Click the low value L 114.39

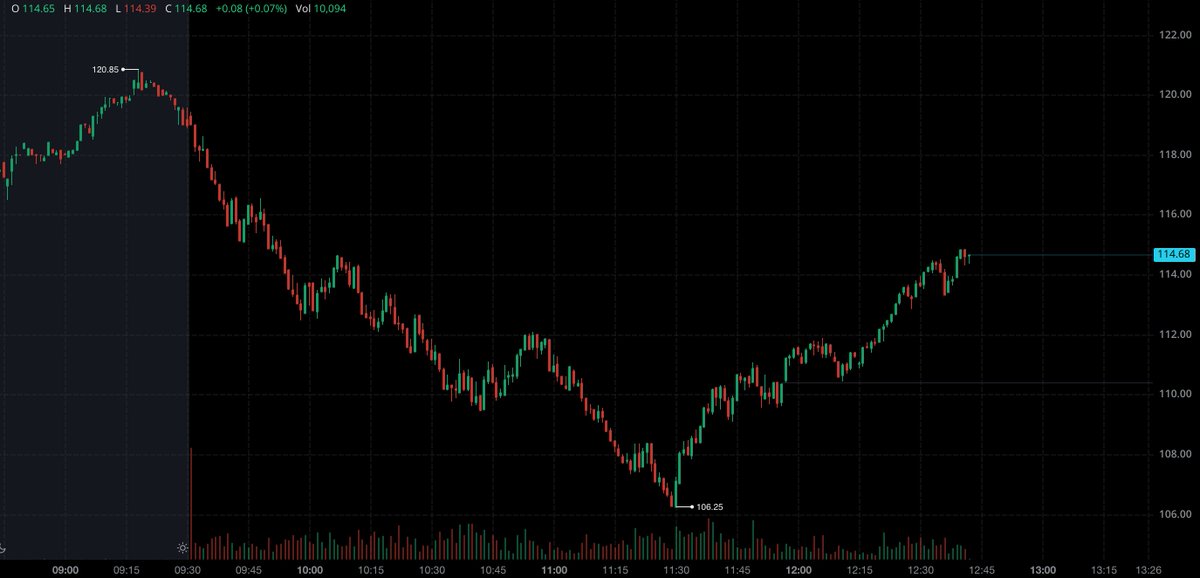(134, 9)
